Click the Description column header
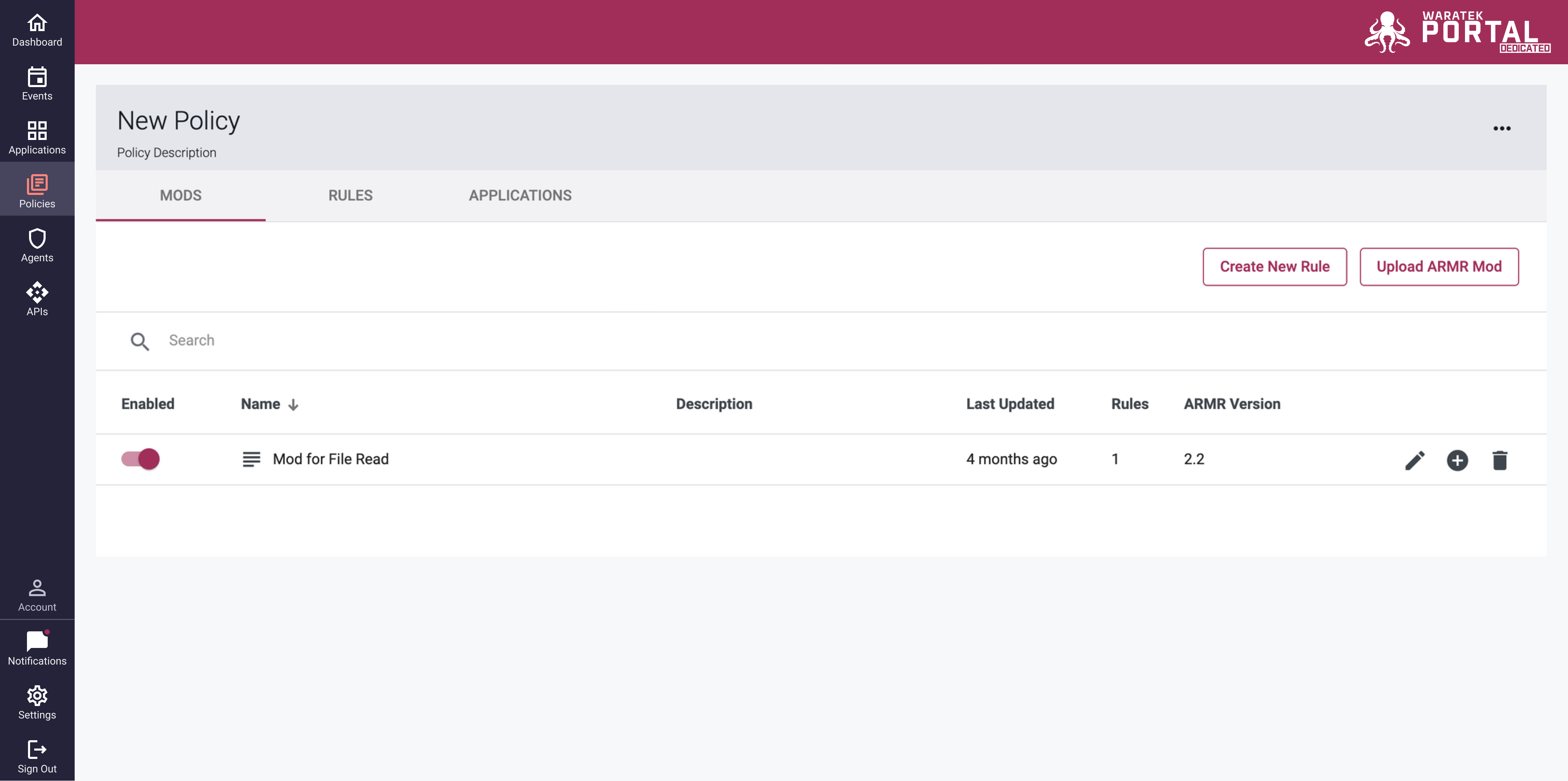Image resolution: width=1568 pixels, height=781 pixels. (714, 404)
